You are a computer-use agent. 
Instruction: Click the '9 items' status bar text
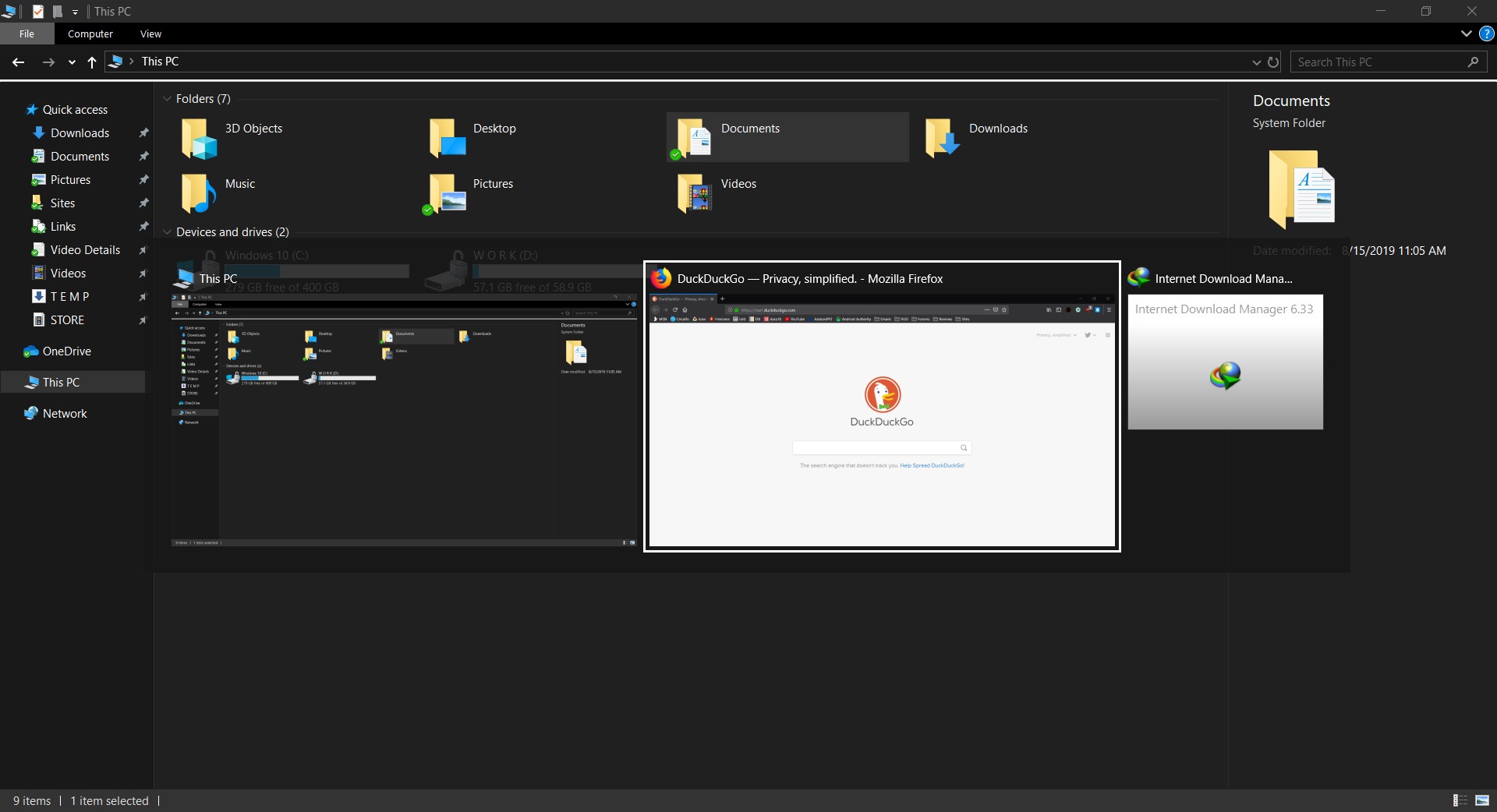point(32,801)
